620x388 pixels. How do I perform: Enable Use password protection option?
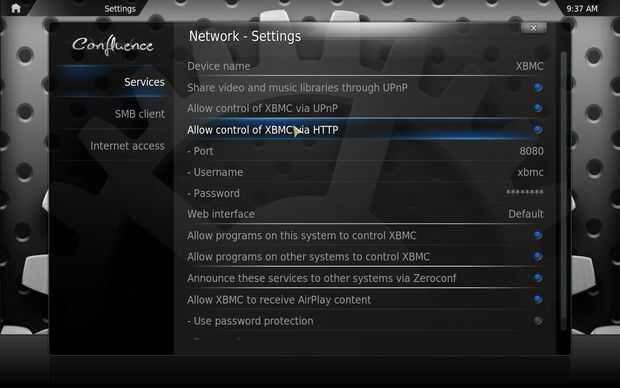537,321
